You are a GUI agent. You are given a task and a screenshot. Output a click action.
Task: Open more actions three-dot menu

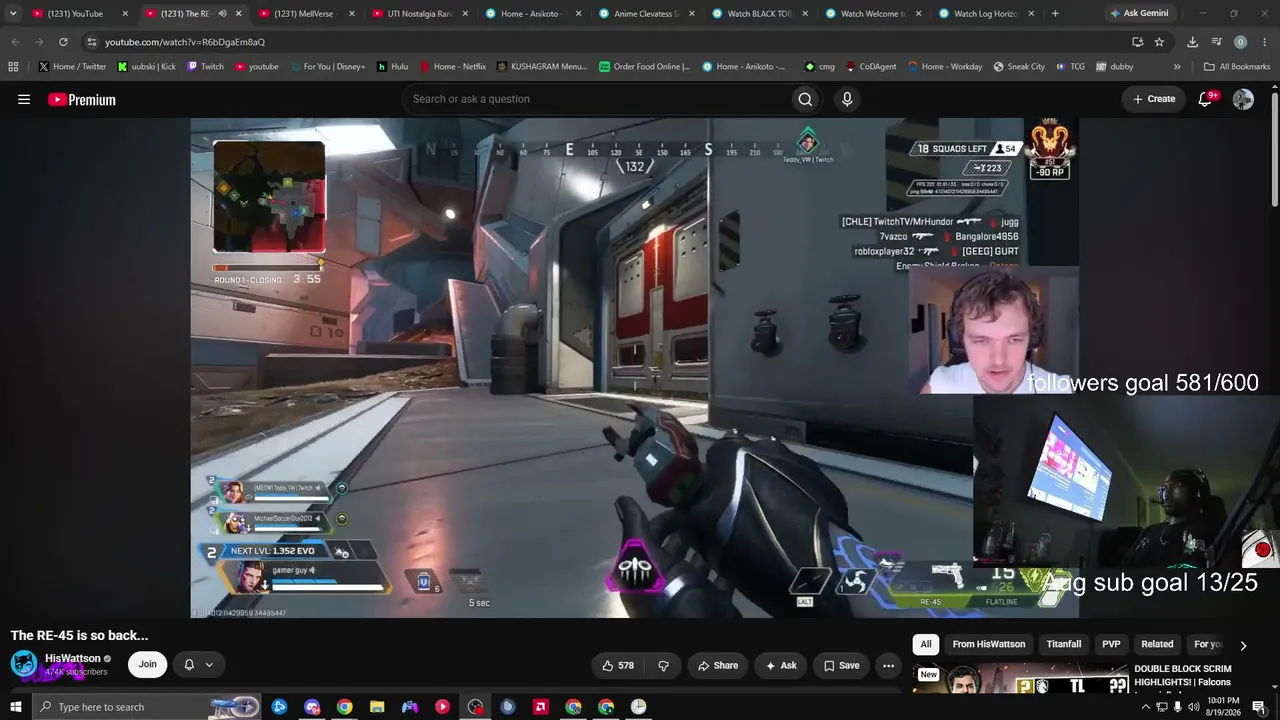click(888, 665)
